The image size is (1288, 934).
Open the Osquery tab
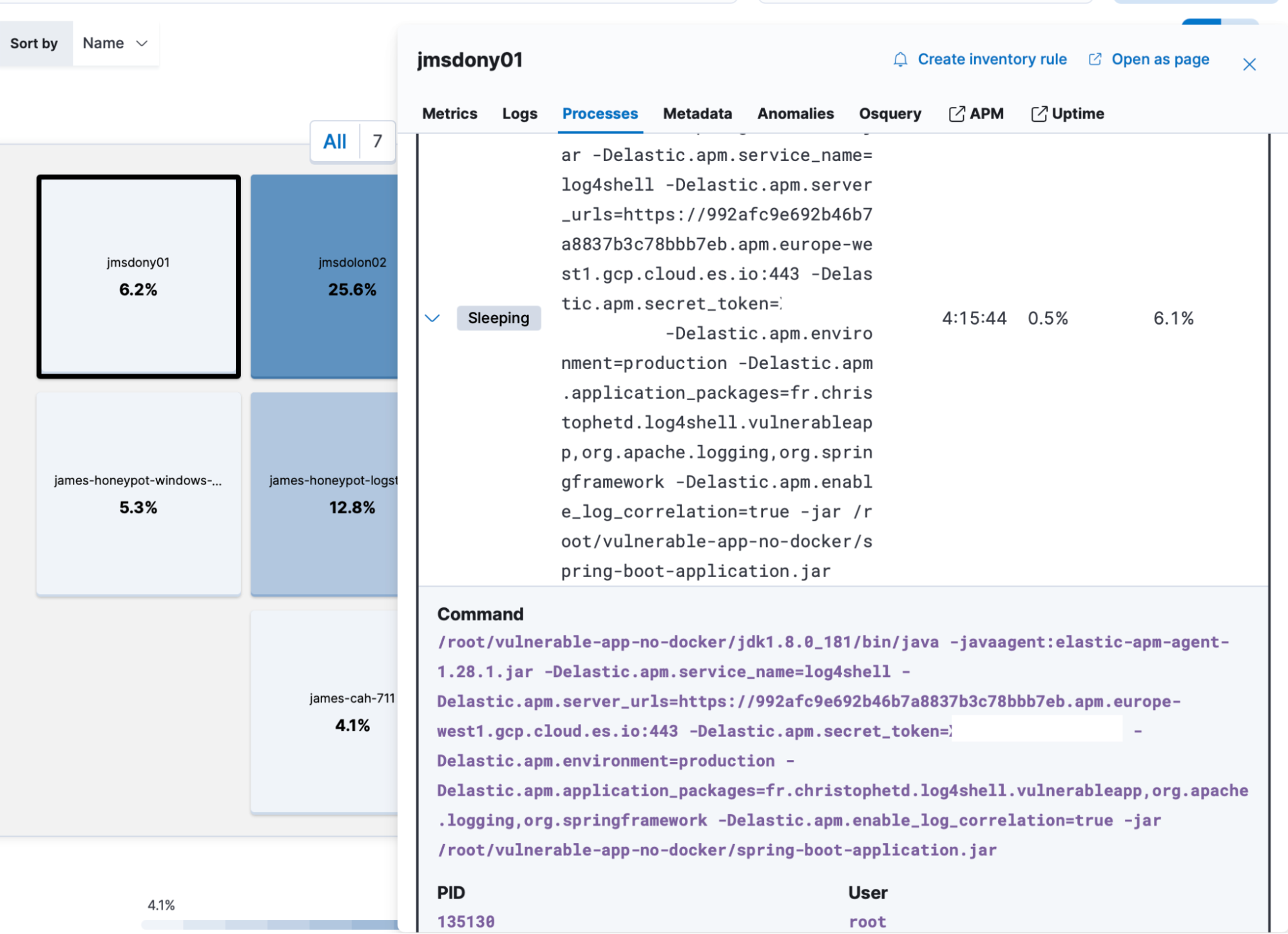(x=890, y=113)
